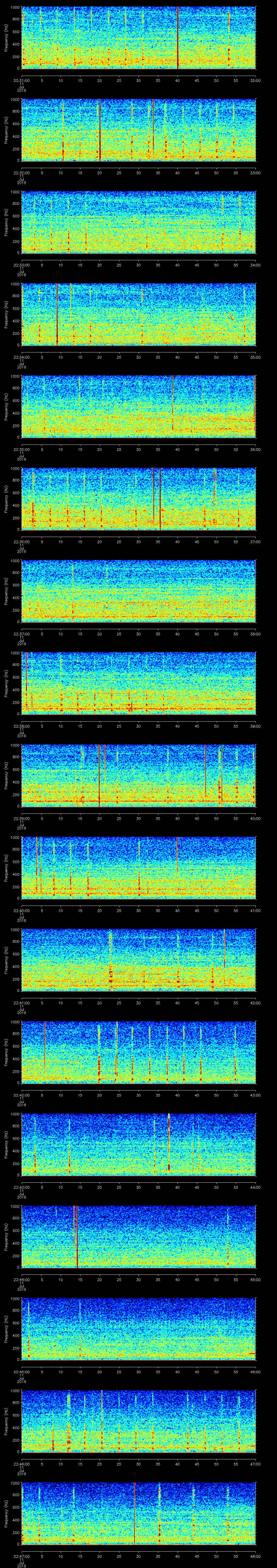Image resolution: width=277 pixels, height=1568 pixels.
Task: Click the '22:47:00' start time label
Action: (22, 1556)
